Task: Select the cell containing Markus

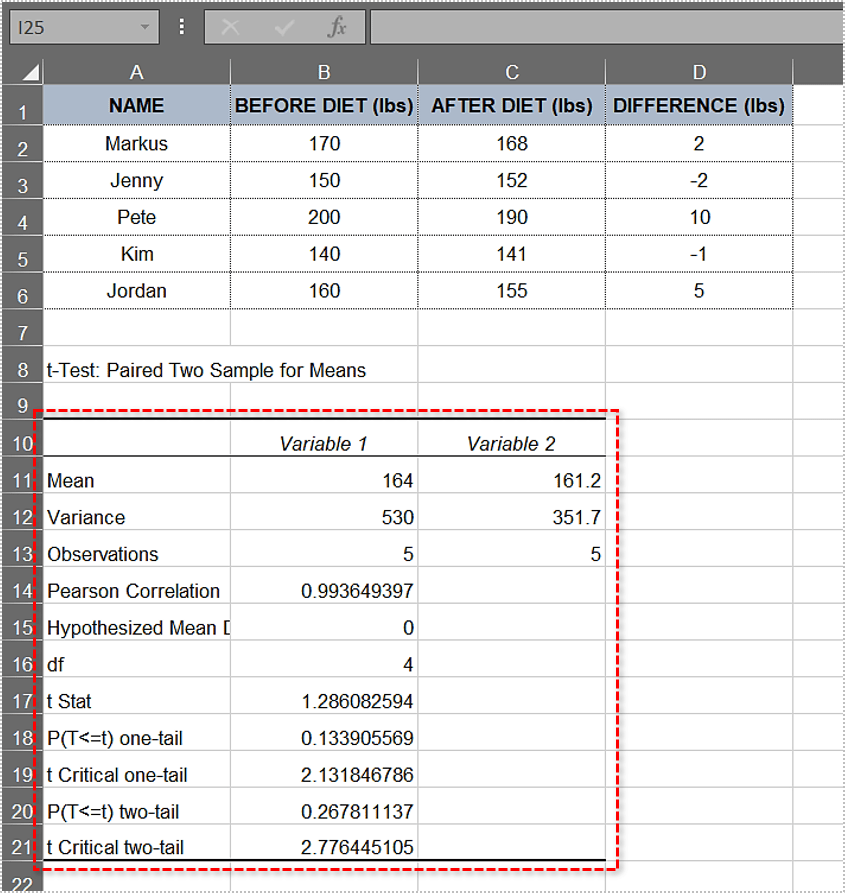Action: coord(137,144)
